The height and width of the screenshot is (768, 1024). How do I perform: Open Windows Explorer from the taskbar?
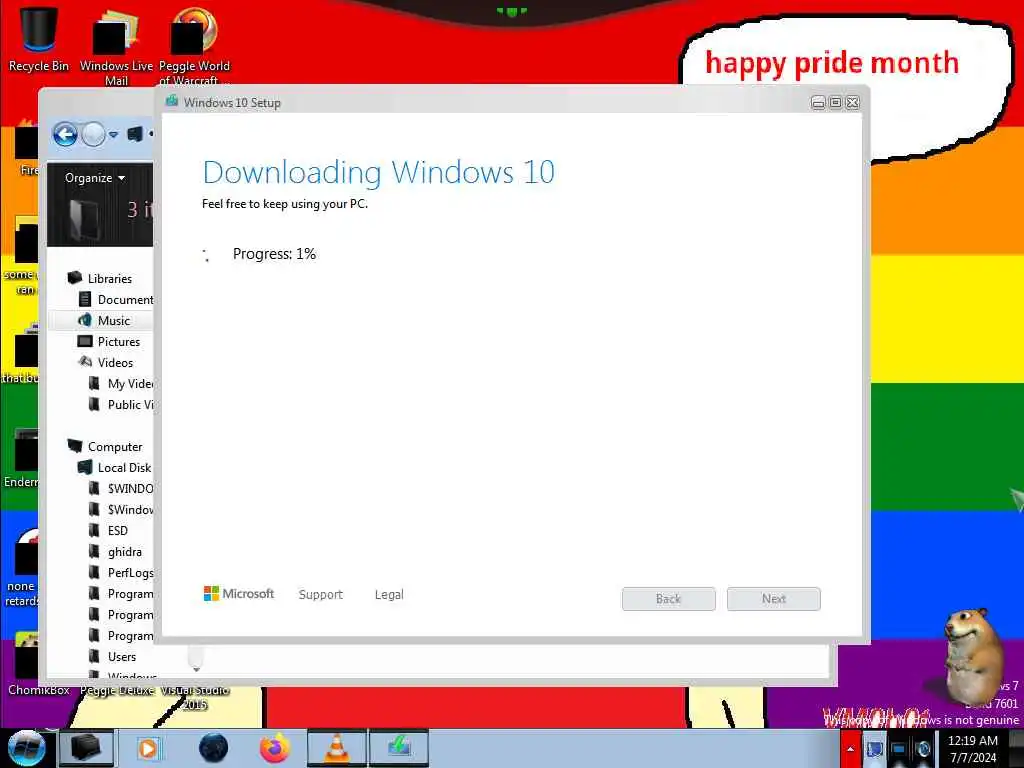point(86,748)
